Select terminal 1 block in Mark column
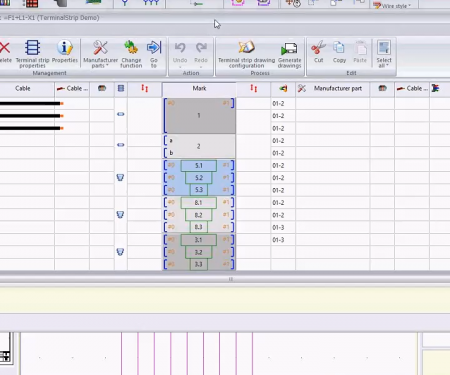The height and width of the screenshot is (375, 450). 199,116
